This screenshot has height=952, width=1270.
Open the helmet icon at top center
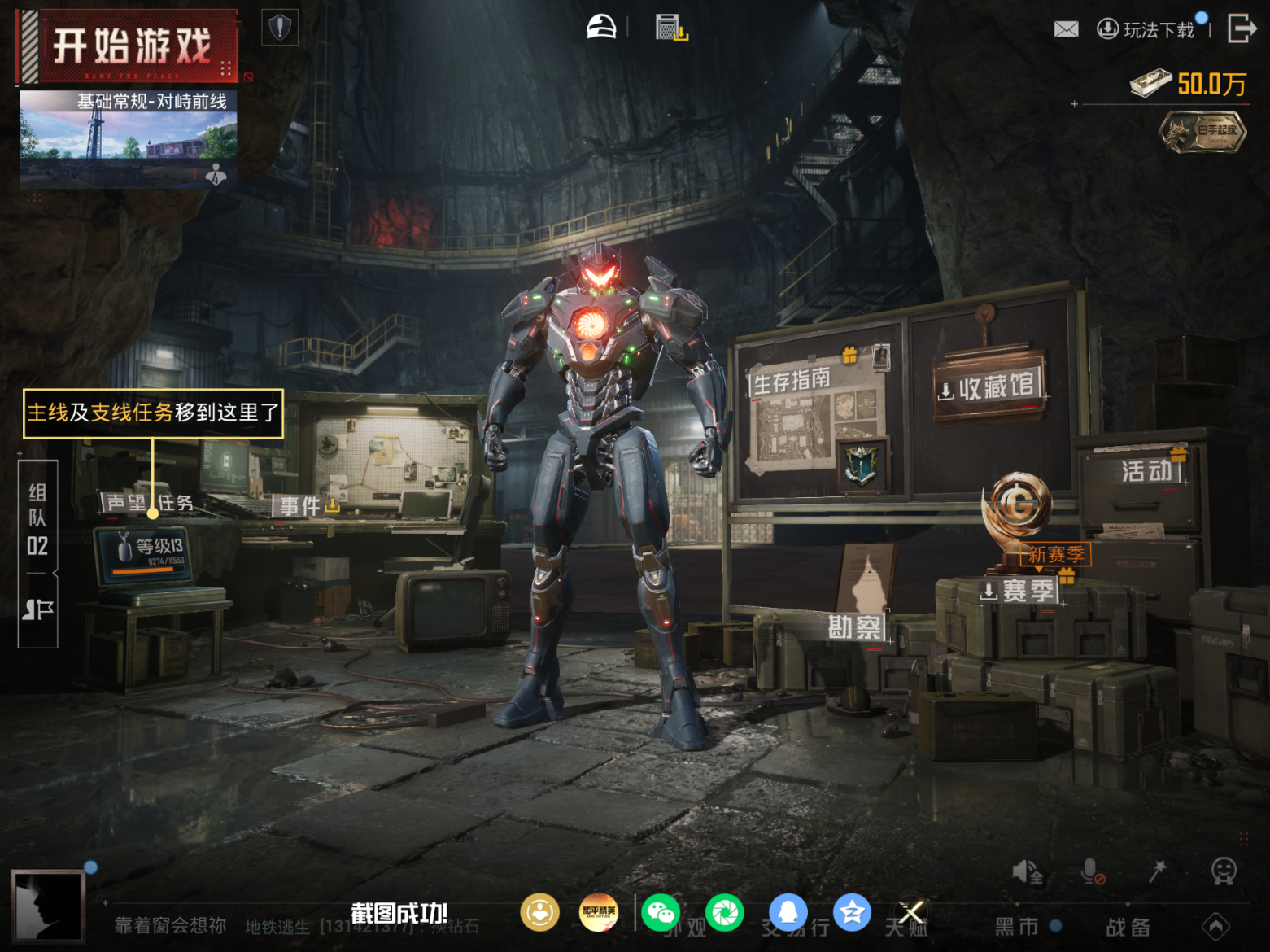click(601, 27)
